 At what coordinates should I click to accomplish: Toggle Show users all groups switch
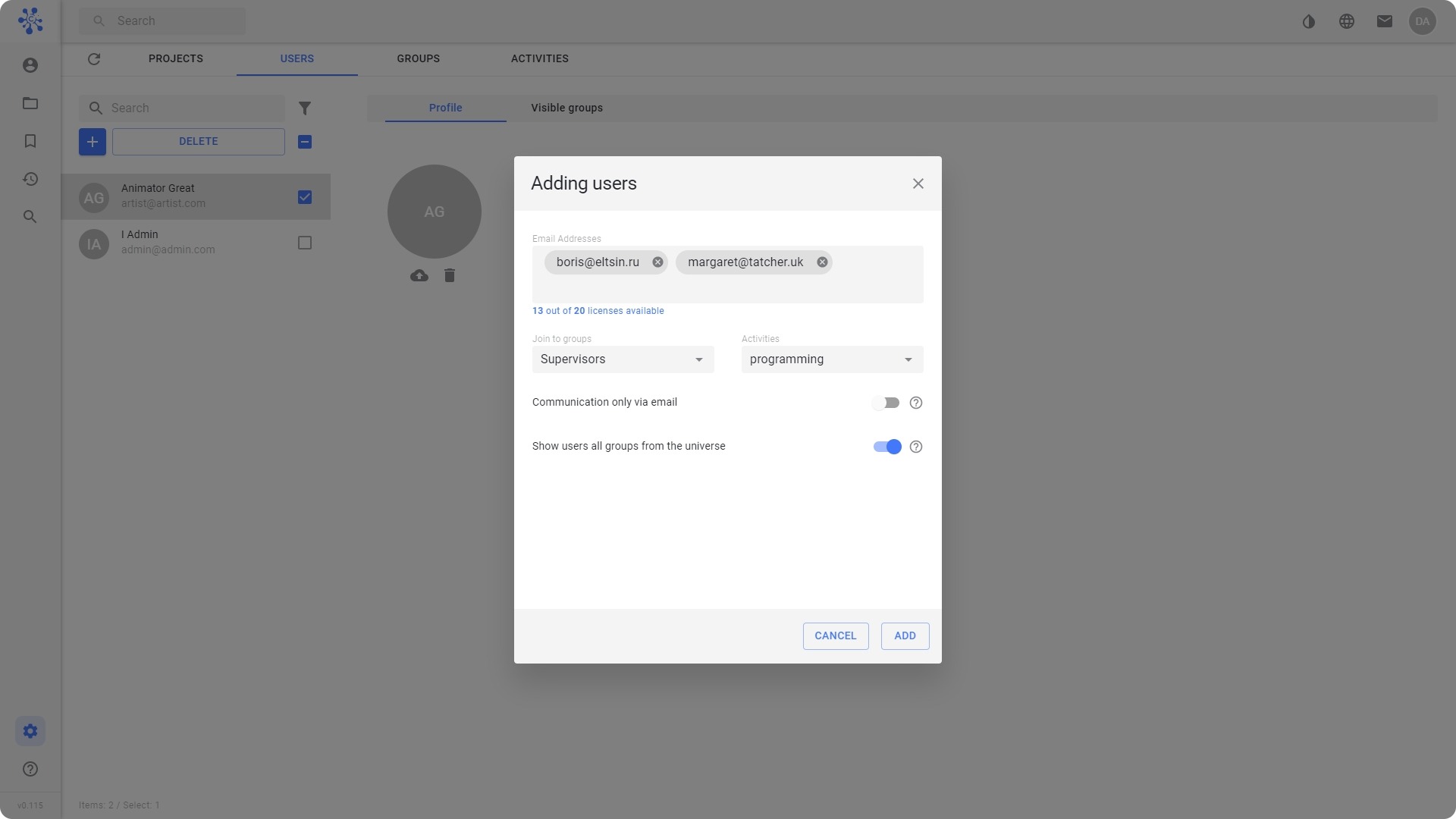887,447
